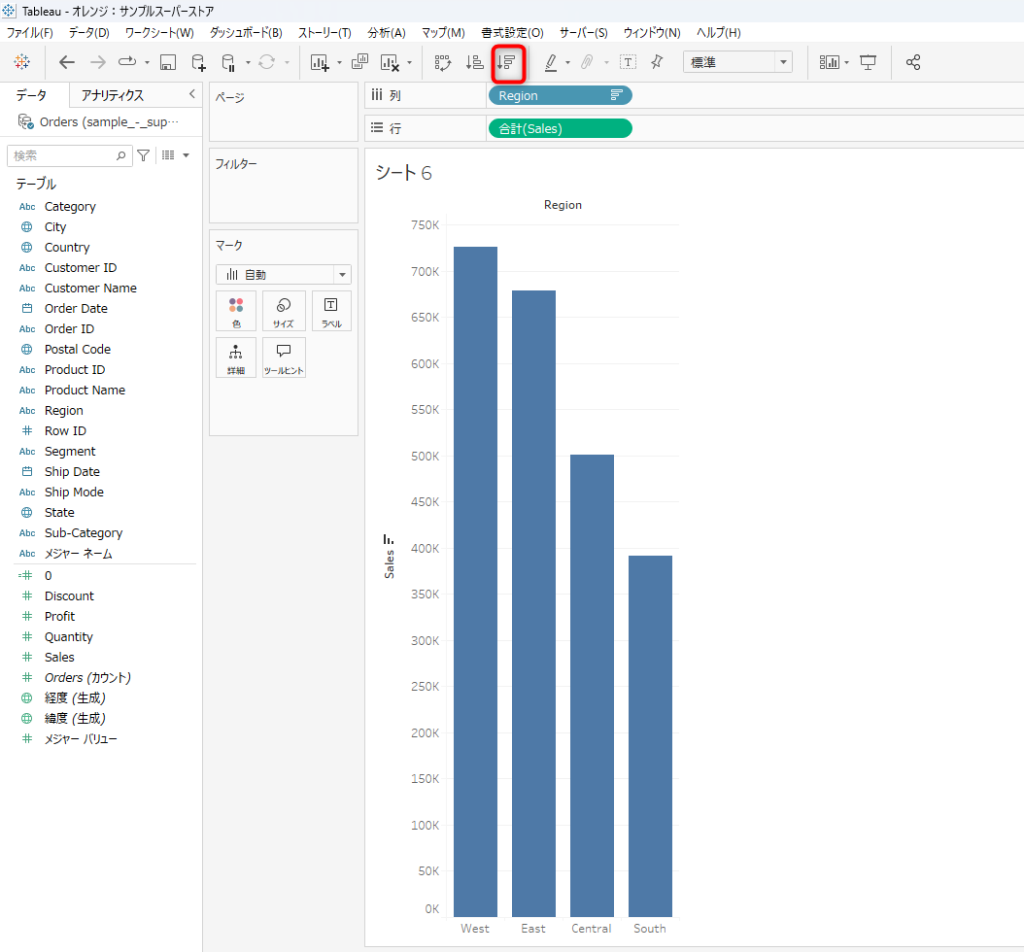
Task: Open presentation mode icon
Action: coord(868,62)
